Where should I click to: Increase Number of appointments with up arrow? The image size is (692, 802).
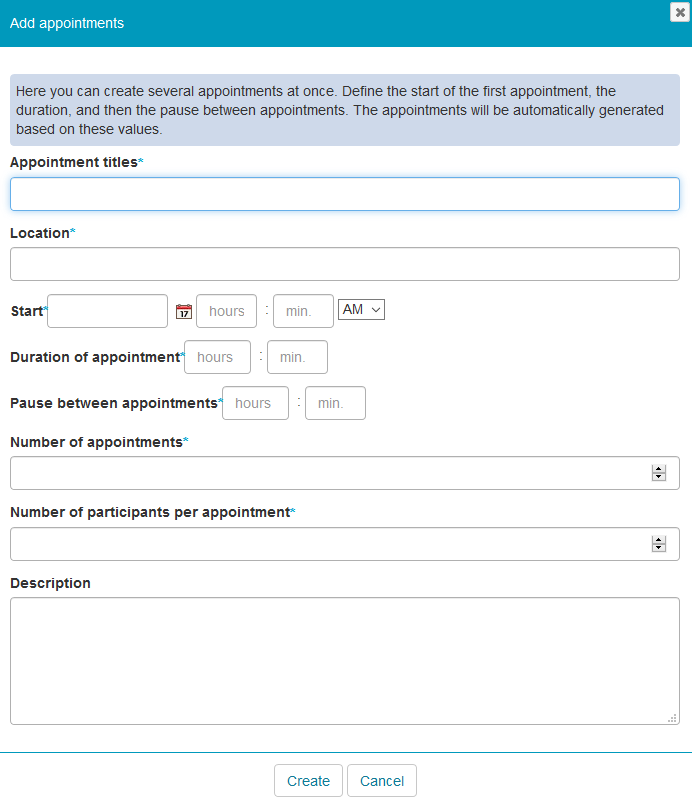658,469
